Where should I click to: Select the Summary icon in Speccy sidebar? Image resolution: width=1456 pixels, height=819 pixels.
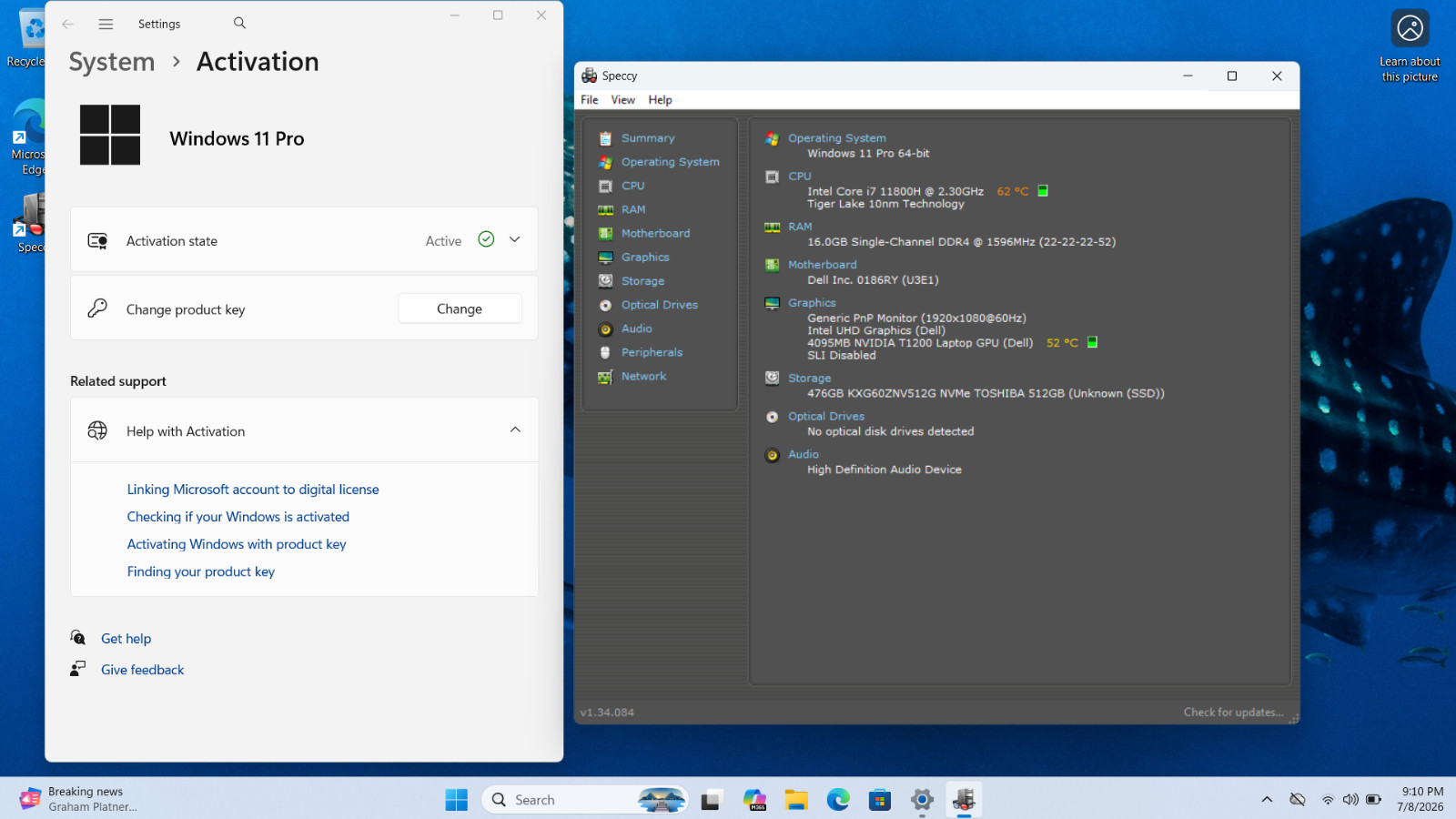click(x=605, y=138)
